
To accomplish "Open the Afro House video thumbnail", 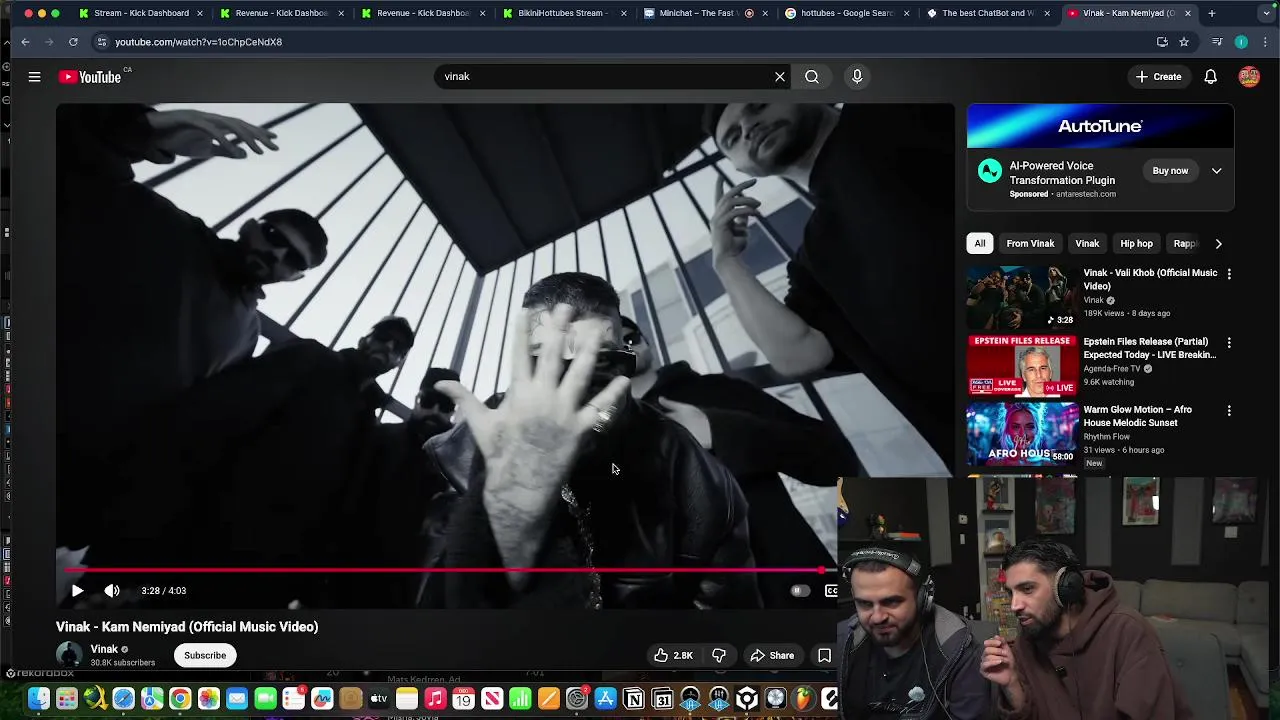I will tap(1022, 433).
